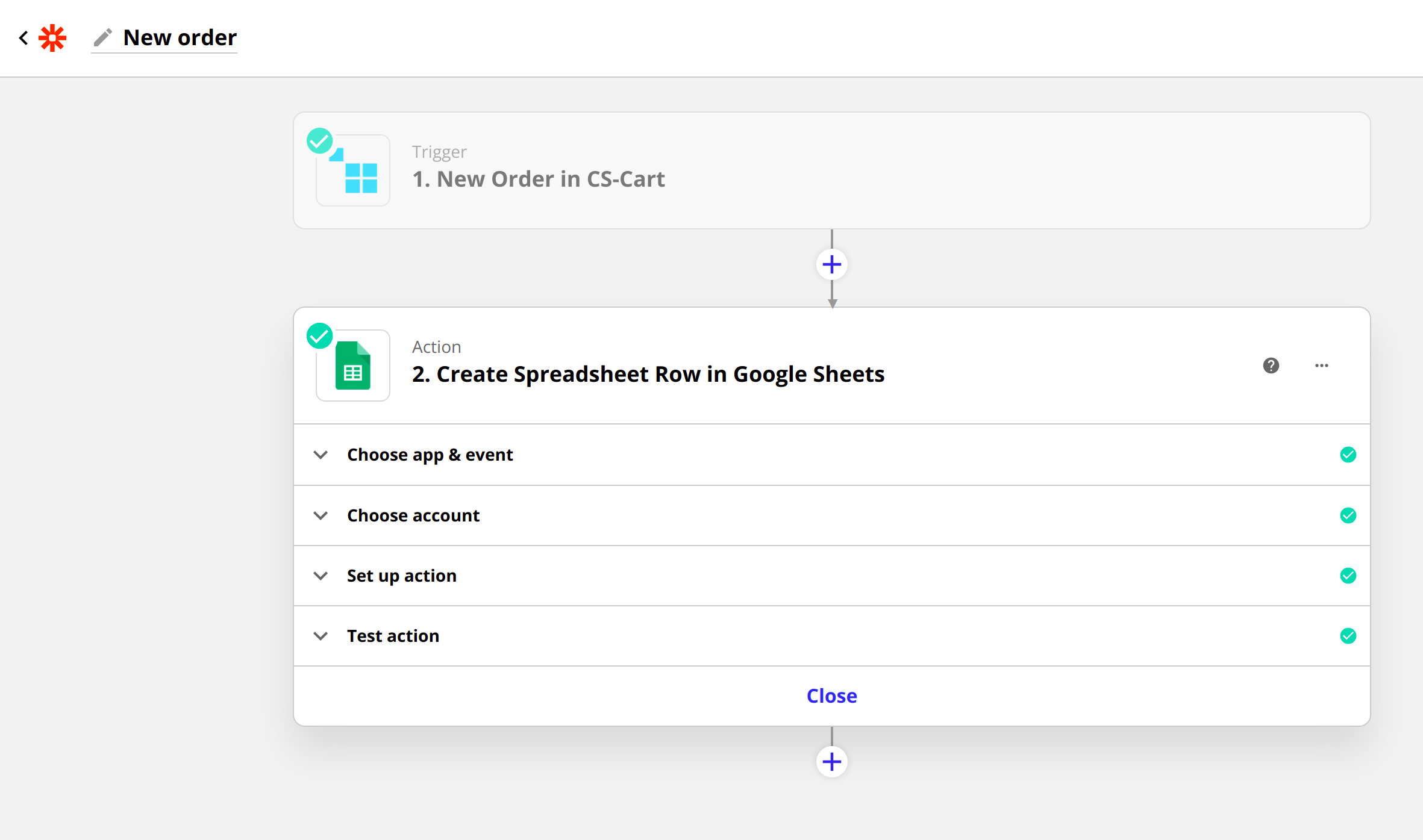This screenshot has height=840, width=1423.
Task: Click the pencil rename icon
Action: (x=103, y=38)
